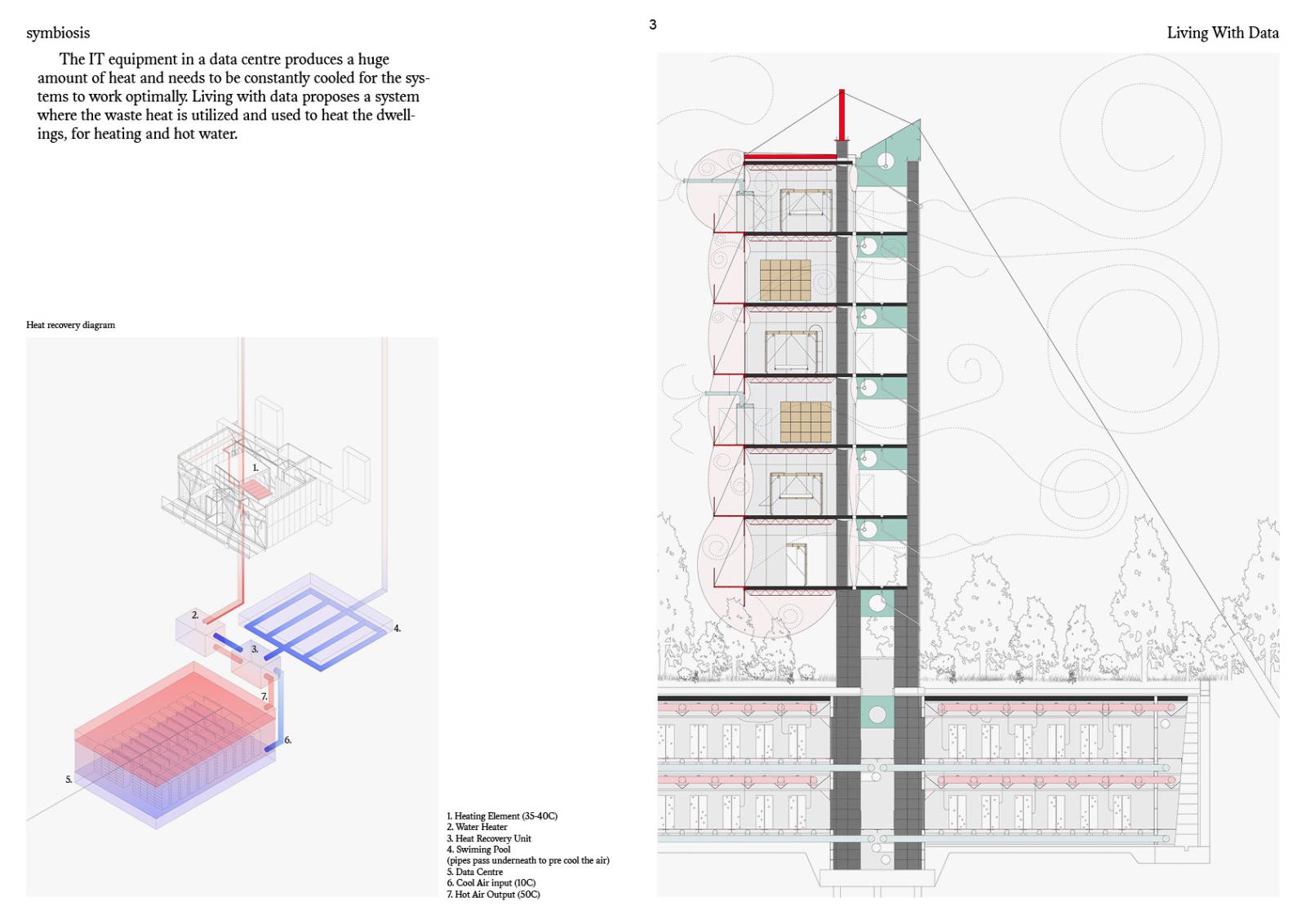
Task: Select legend entry "3. Heat Recovery Unit"
Action: pyautogui.click(x=489, y=838)
